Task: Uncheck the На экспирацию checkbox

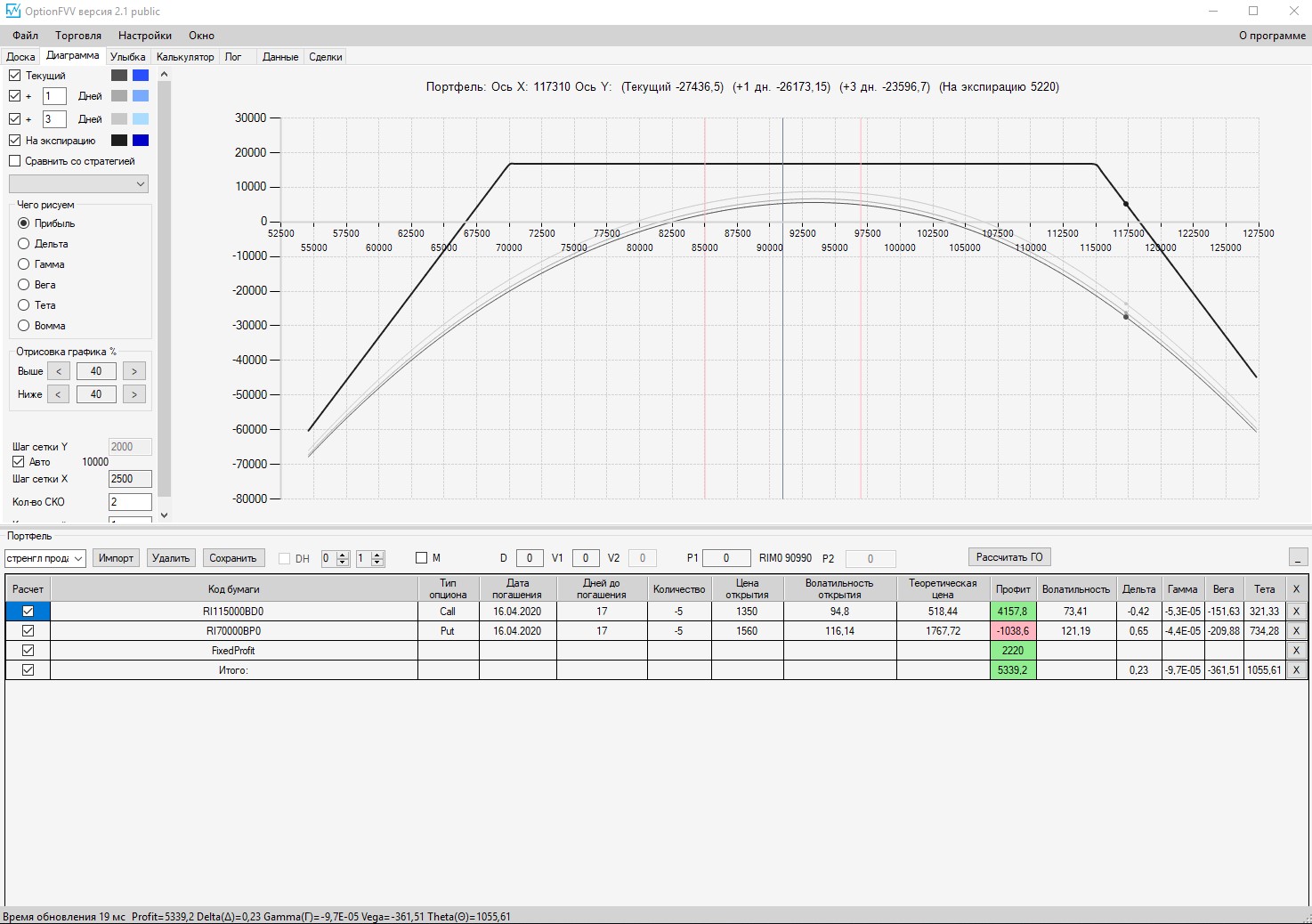Action: [x=15, y=141]
